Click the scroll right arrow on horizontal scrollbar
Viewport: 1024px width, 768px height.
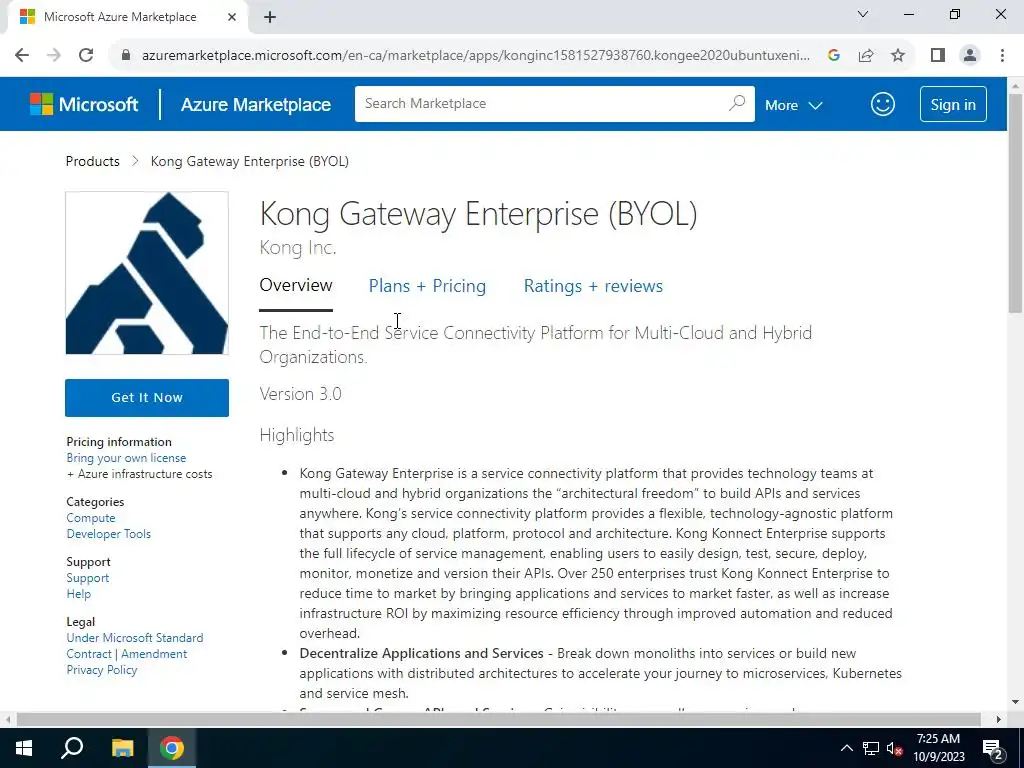[x=999, y=719]
